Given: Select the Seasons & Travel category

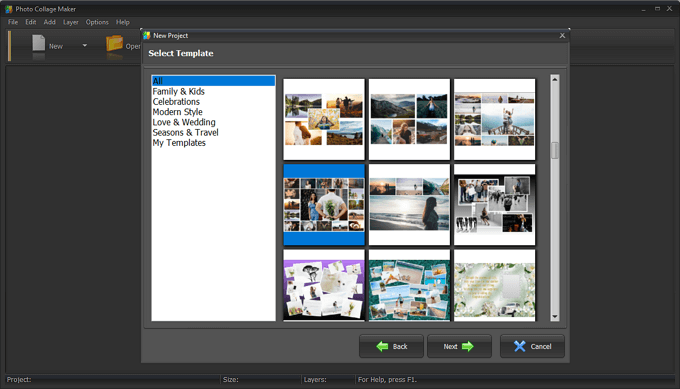Looking at the screenshot, I should [x=185, y=132].
